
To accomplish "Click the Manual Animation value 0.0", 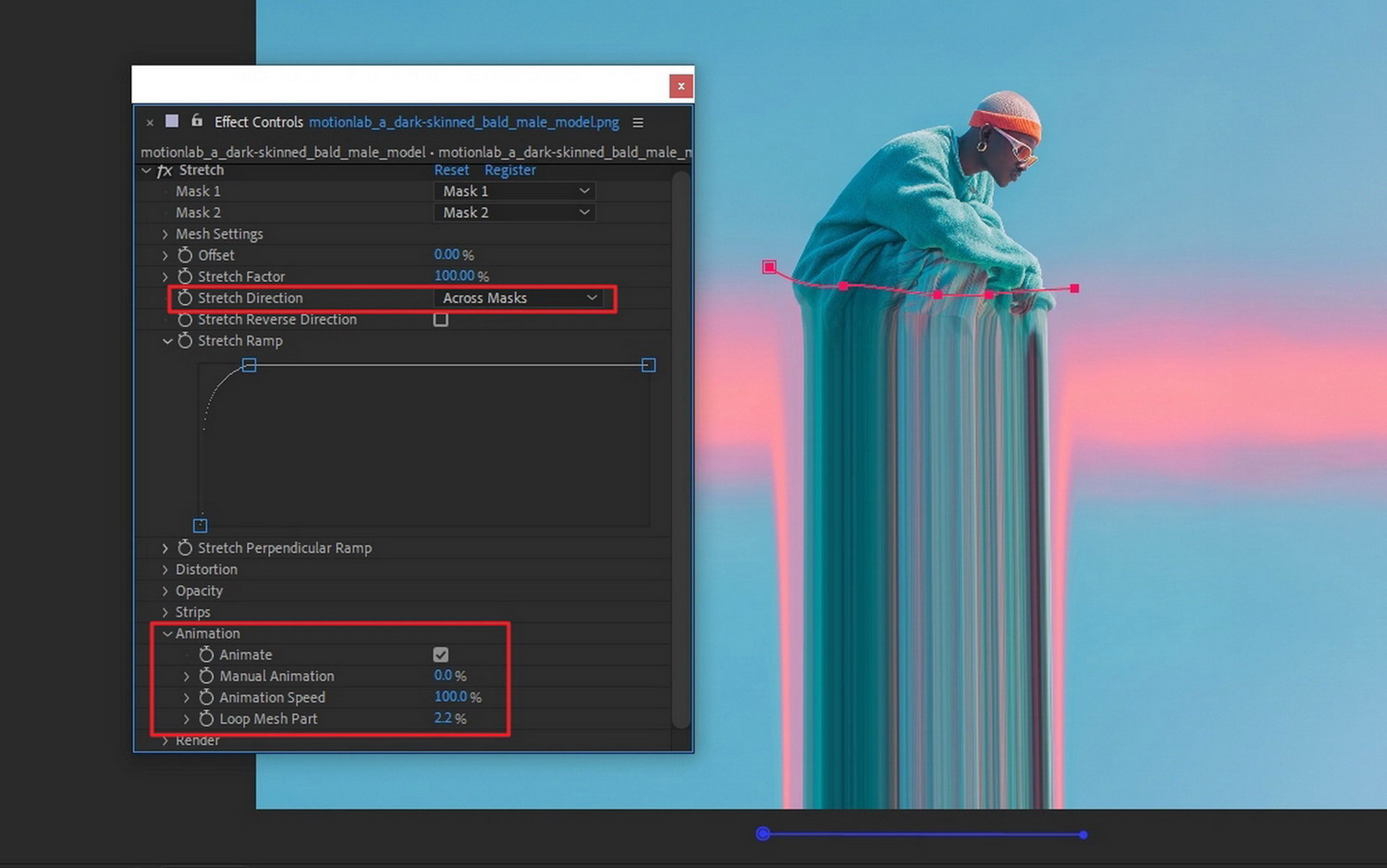I will [443, 676].
